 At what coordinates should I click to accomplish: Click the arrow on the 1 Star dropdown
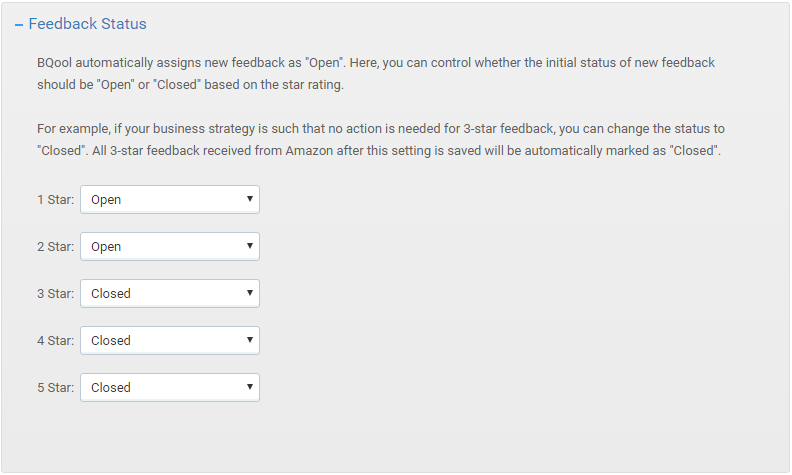[x=250, y=199]
